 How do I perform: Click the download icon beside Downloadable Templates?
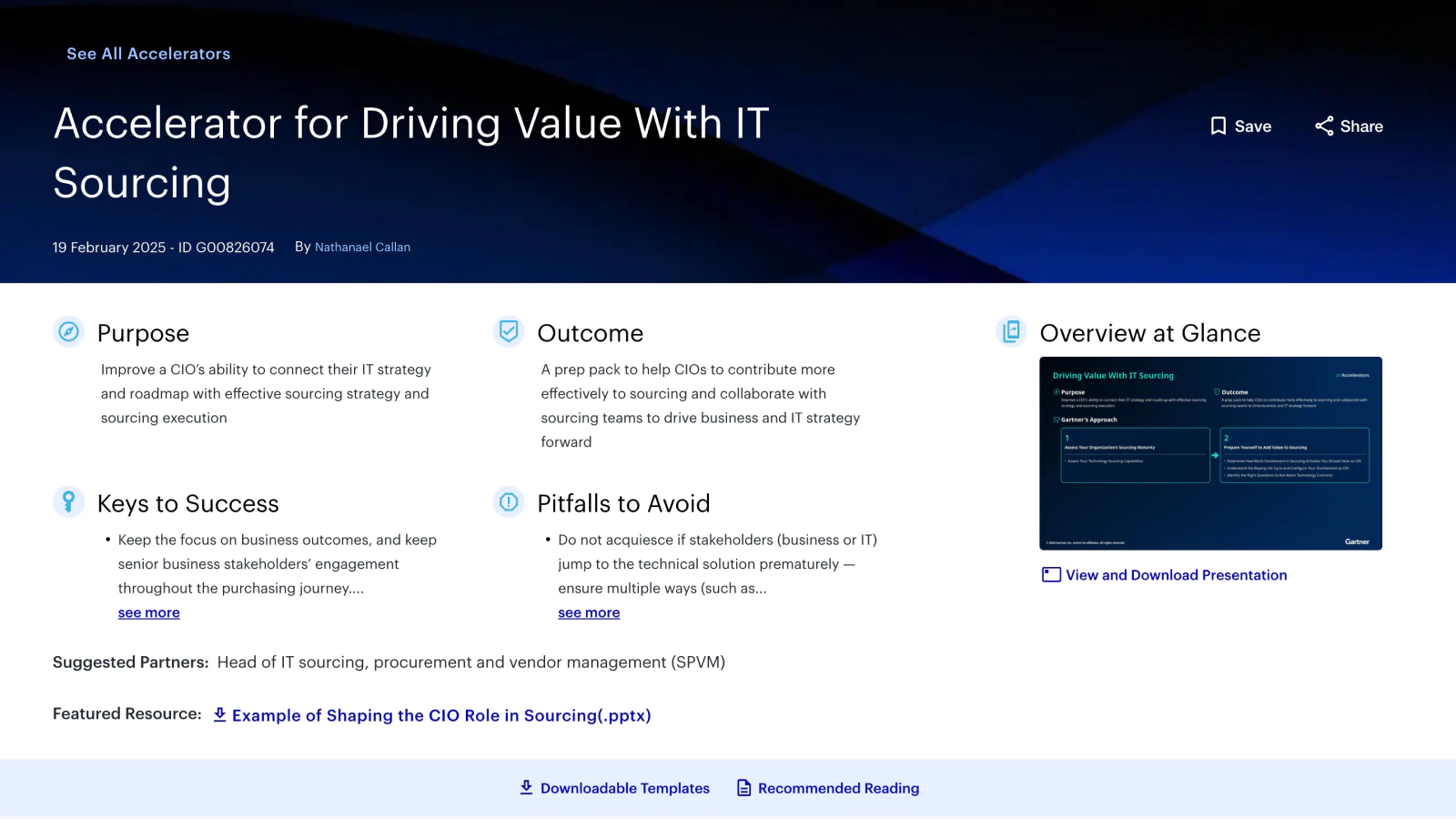tap(526, 787)
